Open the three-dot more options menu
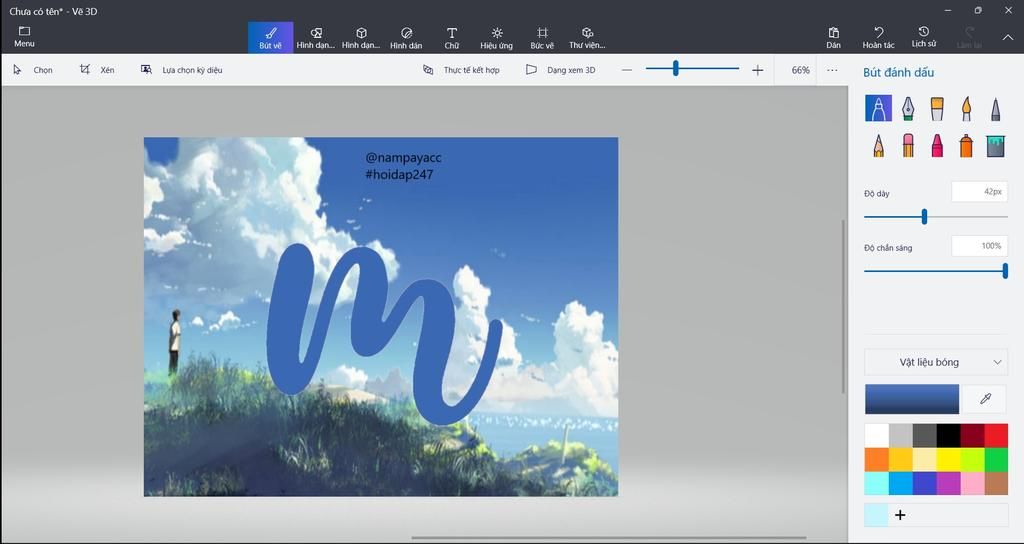This screenshot has height=544, width=1024. (x=832, y=70)
